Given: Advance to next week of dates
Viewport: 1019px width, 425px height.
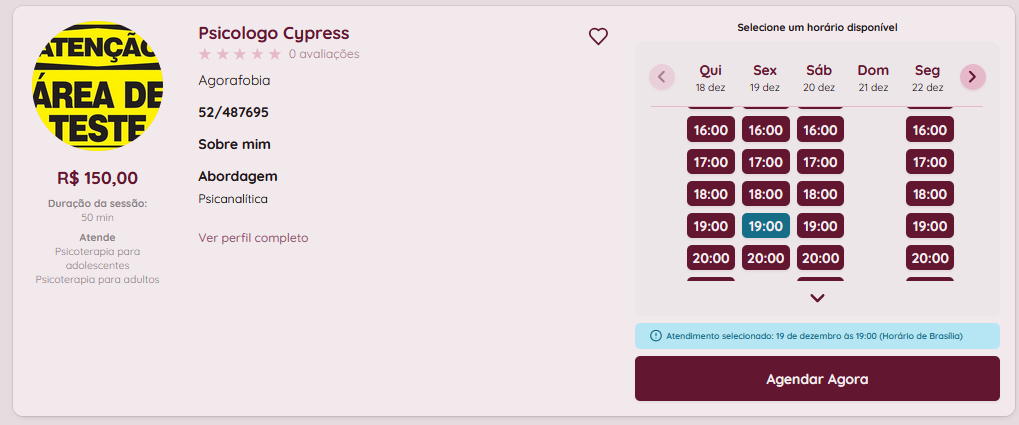Looking at the screenshot, I should (973, 76).
